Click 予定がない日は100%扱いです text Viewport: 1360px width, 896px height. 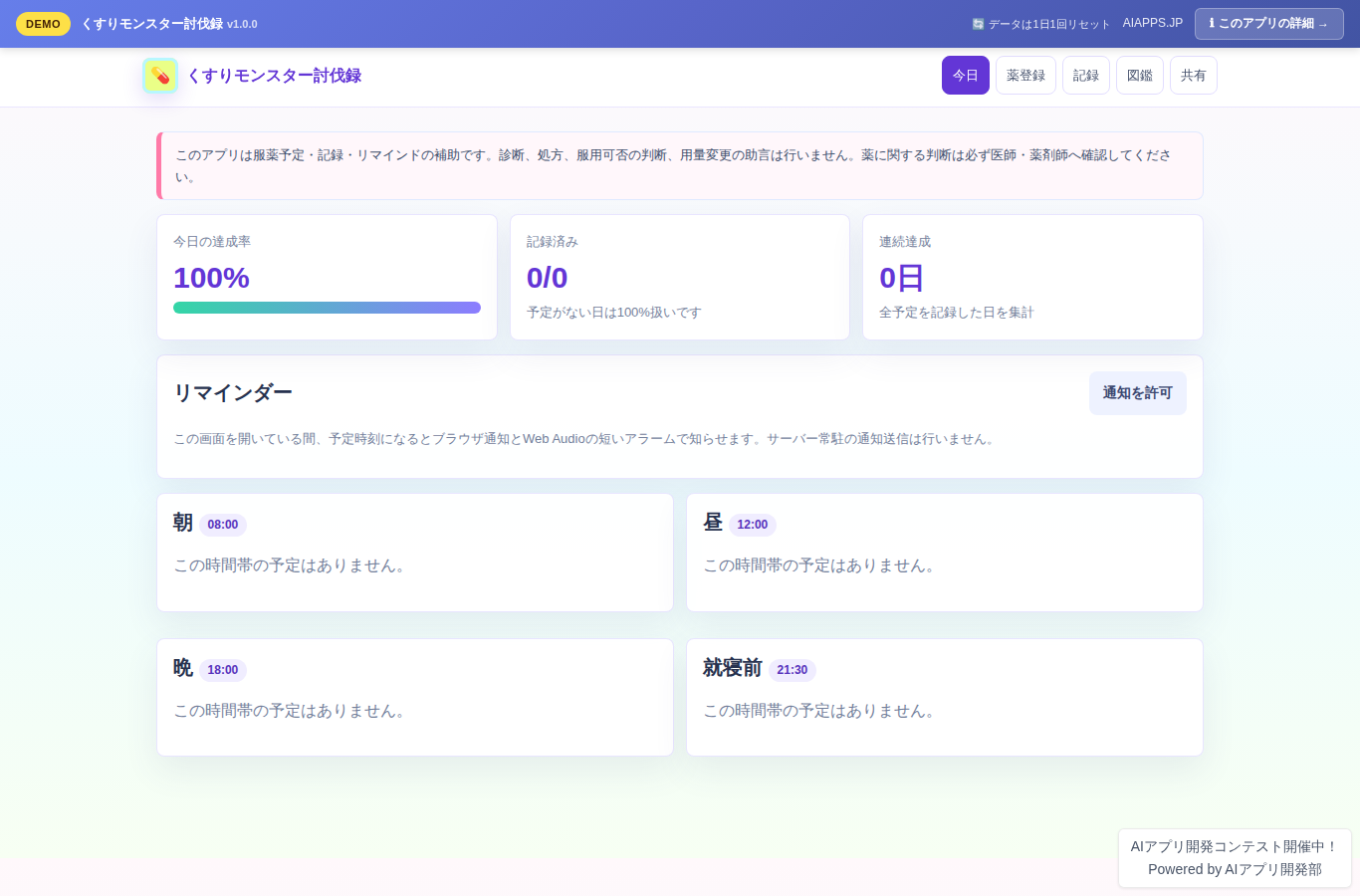[614, 313]
